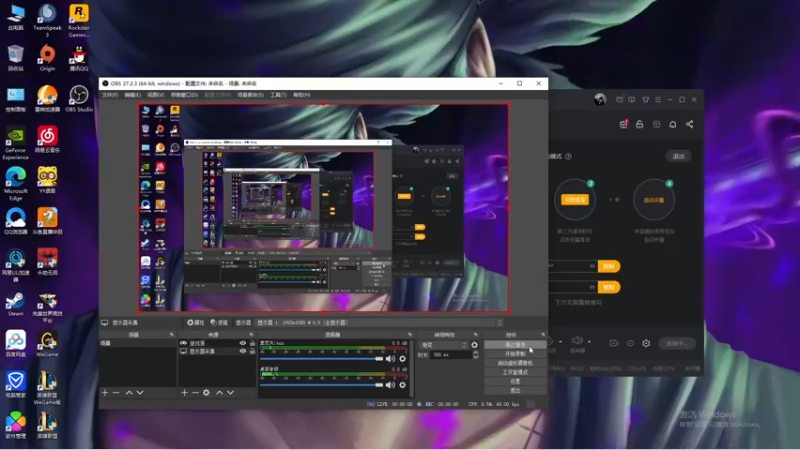Click bell notifications icon in companion window

pos(672,124)
